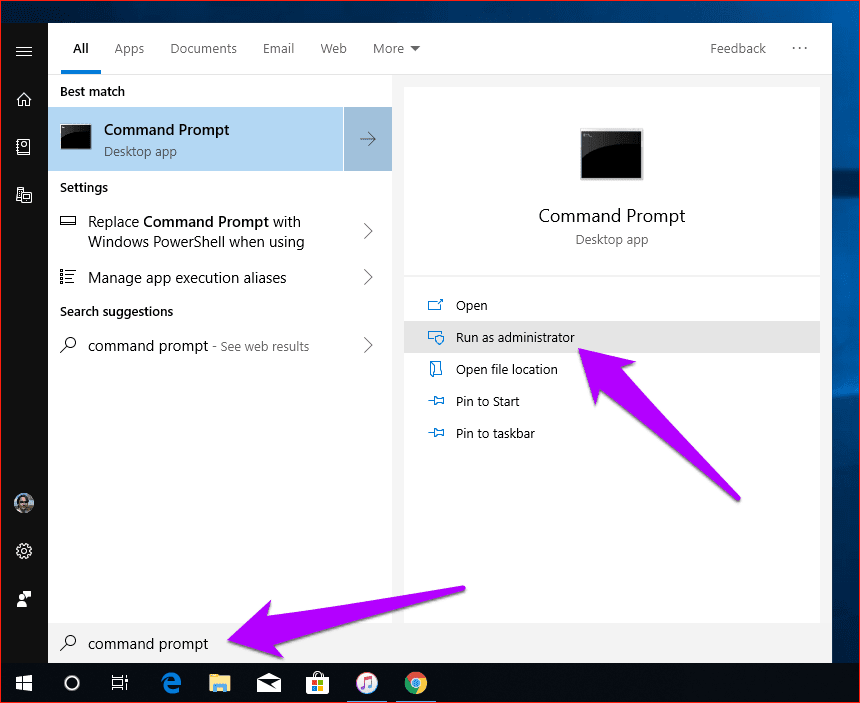Image resolution: width=860 pixels, height=703 pixels.
Task: Select command prompt See web results
Action: click(220, 345)
